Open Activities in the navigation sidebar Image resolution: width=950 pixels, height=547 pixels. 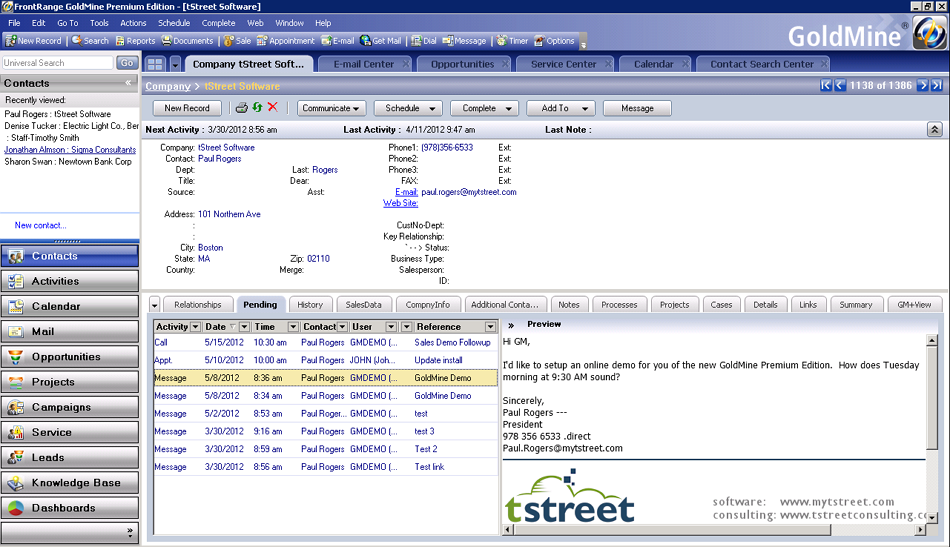coord(70,281)
